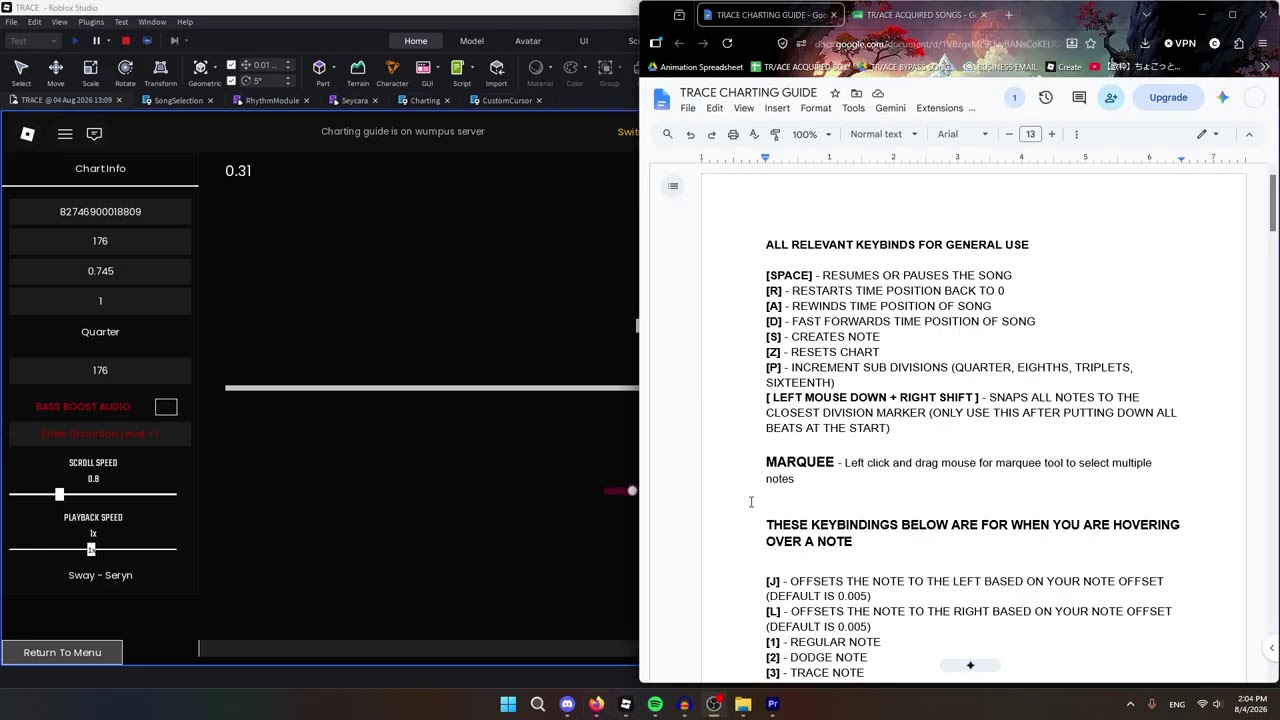Reload the browser page
The image size is (1280, 720).
click(727, 43)
